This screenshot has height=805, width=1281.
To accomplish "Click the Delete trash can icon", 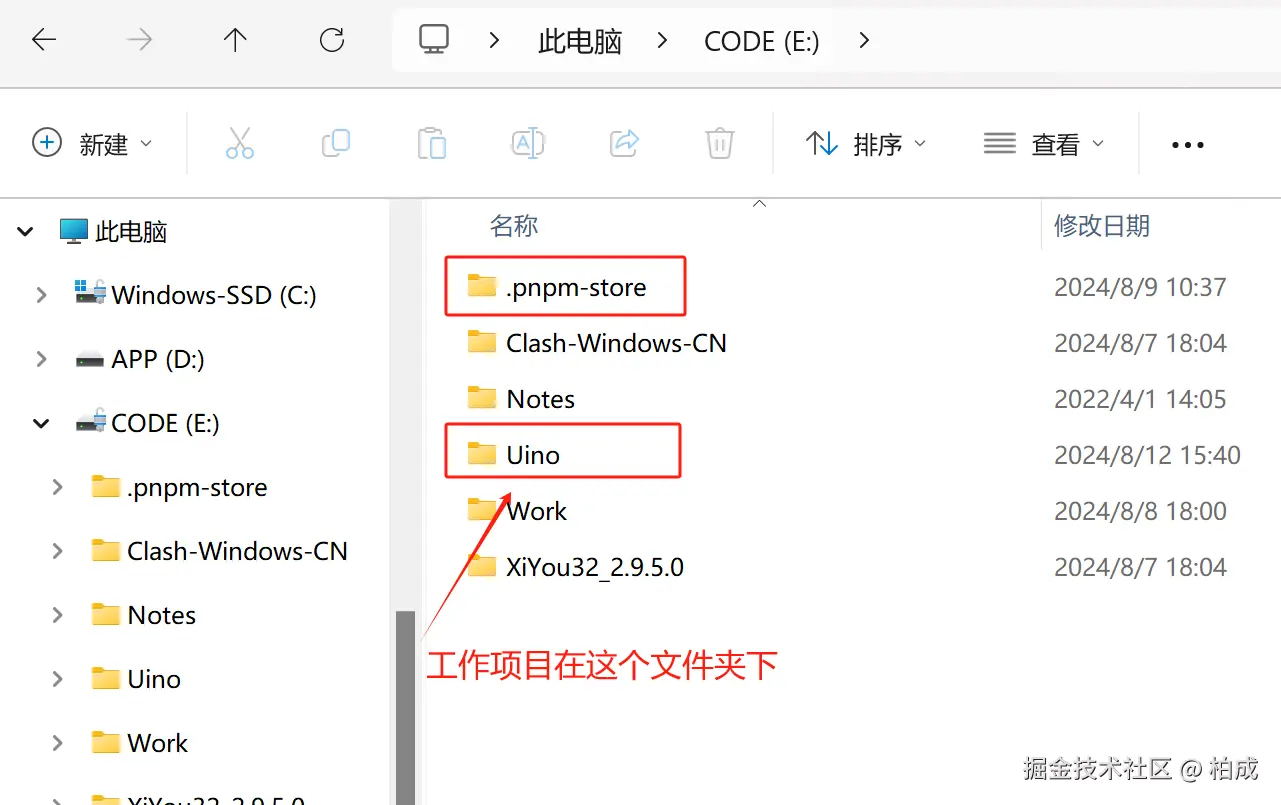I will click(720, 144).
